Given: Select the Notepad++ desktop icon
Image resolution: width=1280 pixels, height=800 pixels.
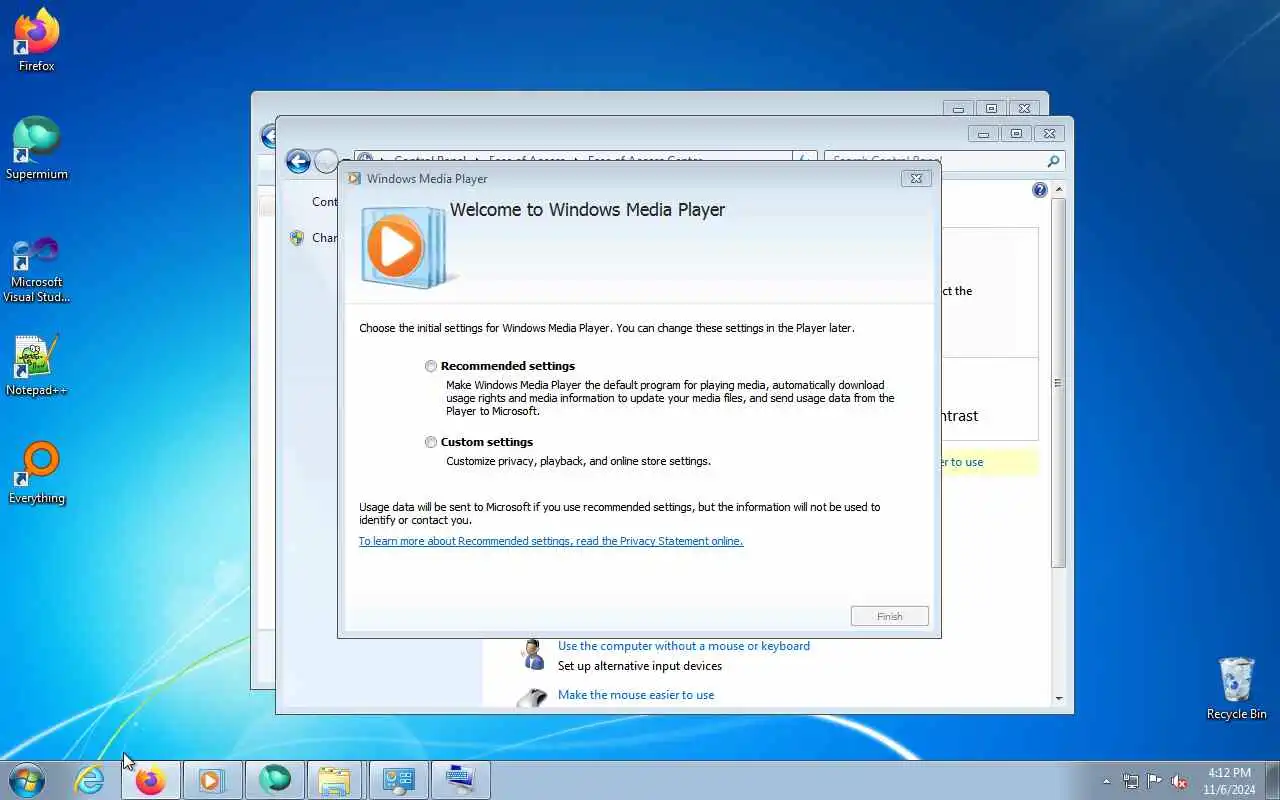Looking at the screenshot, I should click(x=37, y=365).
